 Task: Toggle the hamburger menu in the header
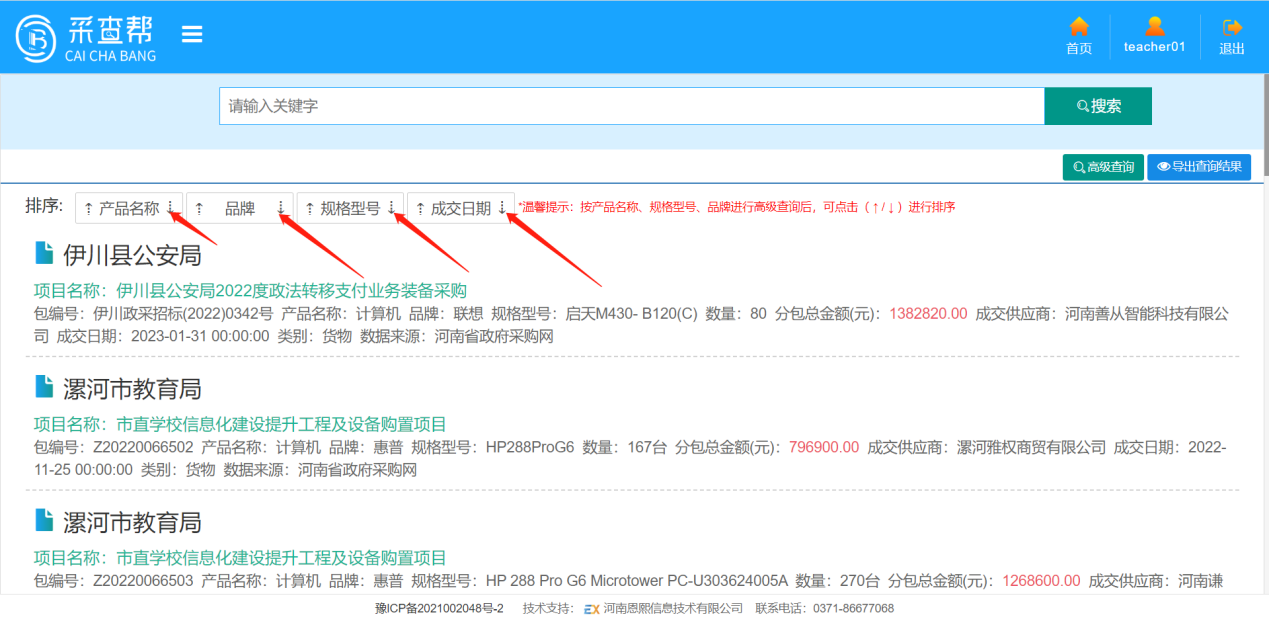pyautogui.click(x=192, y=34)
